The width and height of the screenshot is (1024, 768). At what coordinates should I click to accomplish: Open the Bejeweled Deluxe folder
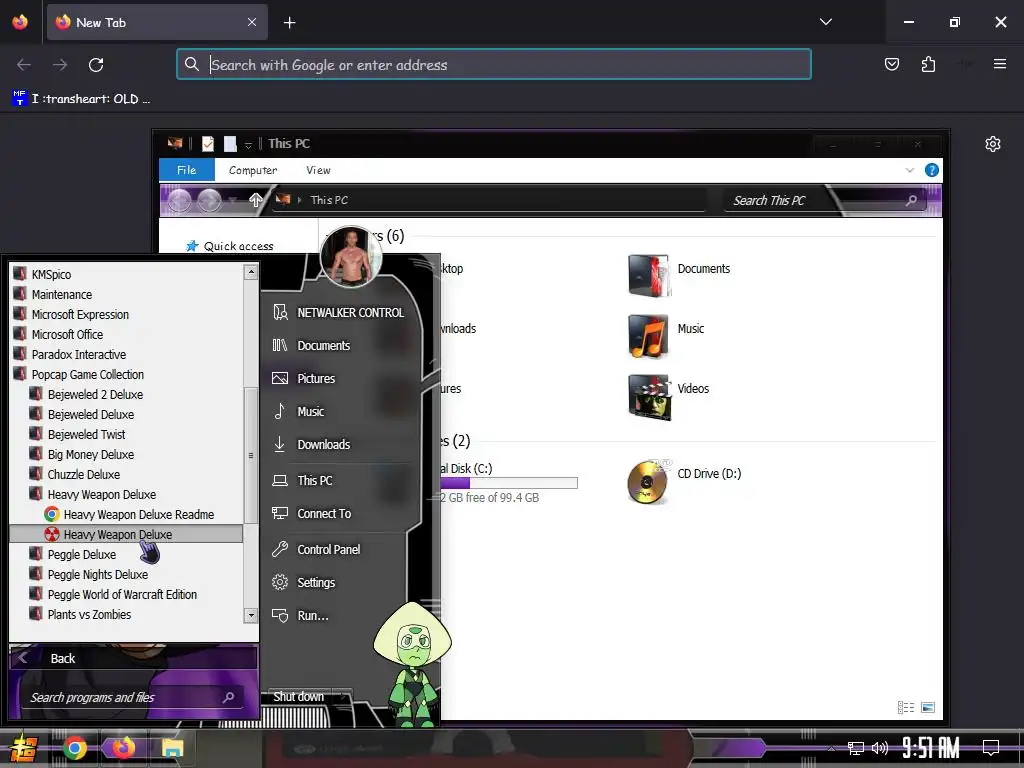coord(82,415)
